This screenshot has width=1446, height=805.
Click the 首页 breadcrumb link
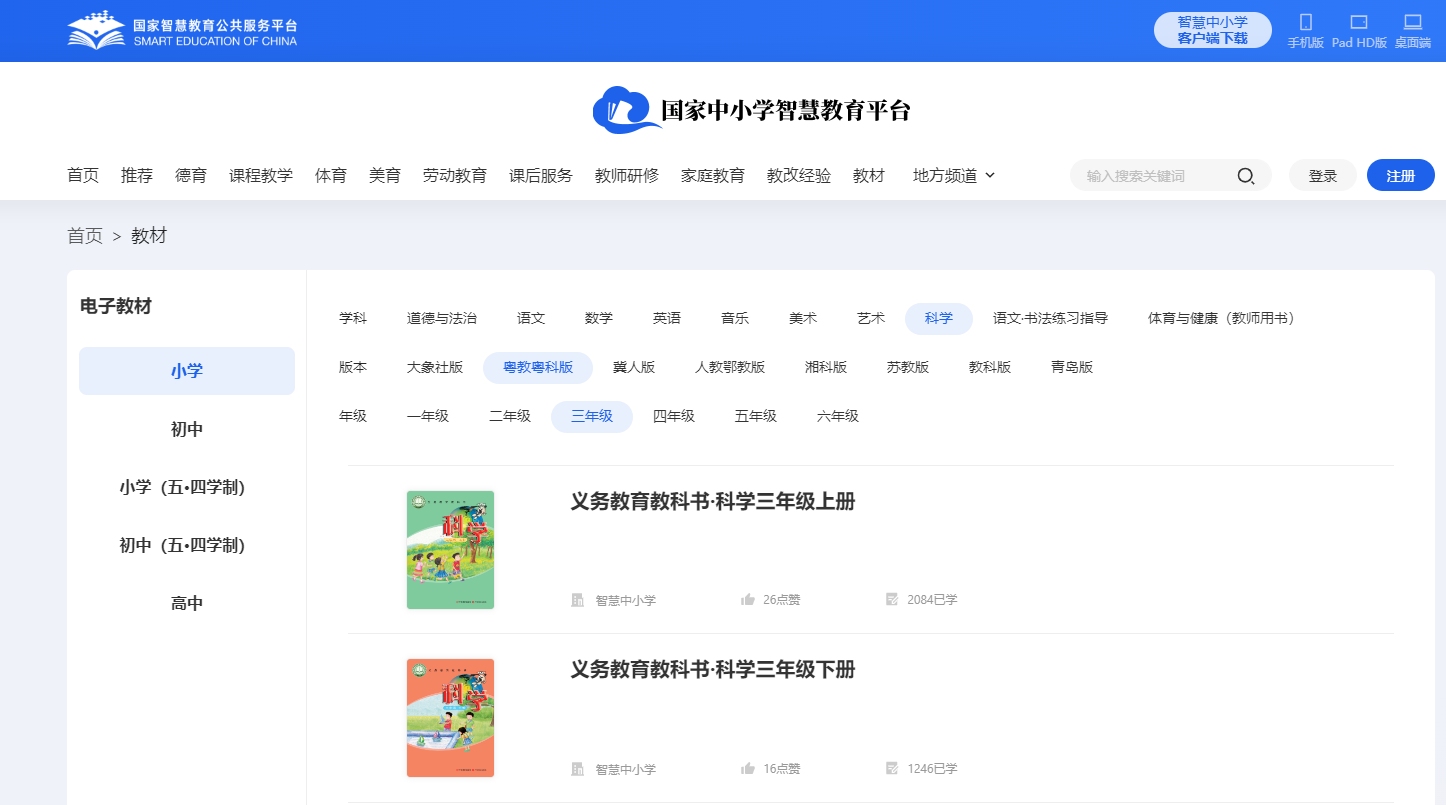pyautogui.click(x=85, y=235)
